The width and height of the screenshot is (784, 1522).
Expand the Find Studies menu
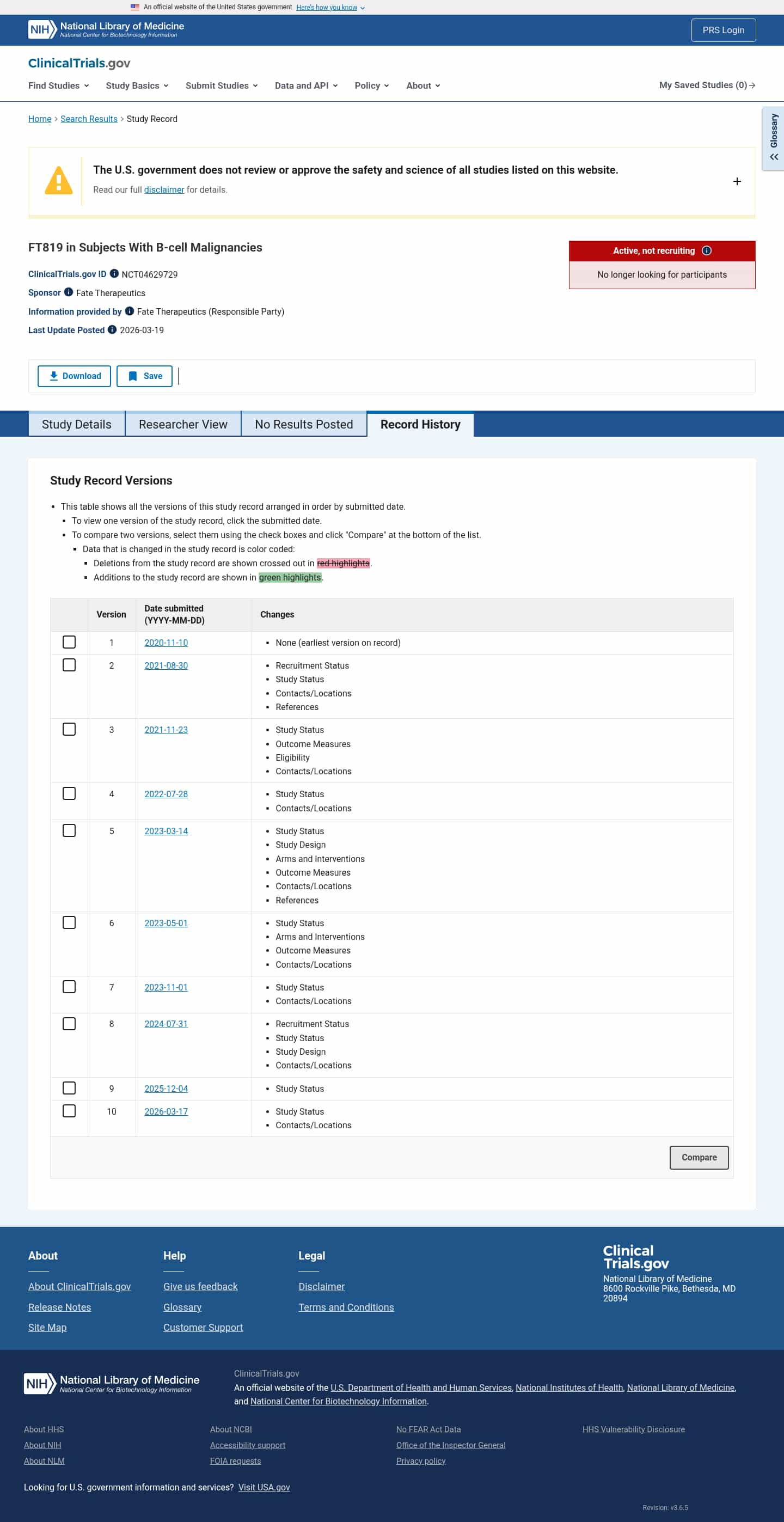click(58, 85)
